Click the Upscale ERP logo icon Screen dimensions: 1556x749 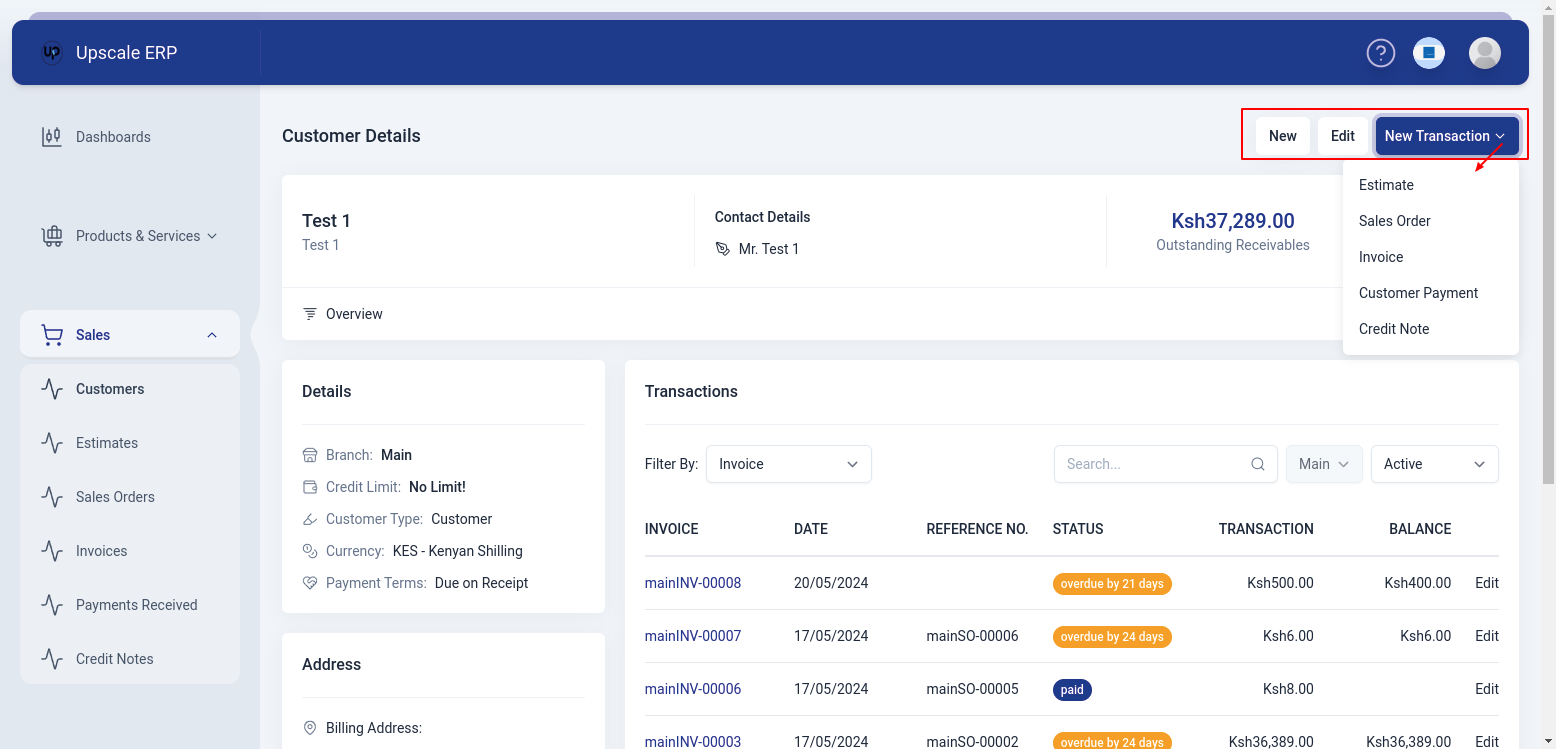click(x=51, y=53)
